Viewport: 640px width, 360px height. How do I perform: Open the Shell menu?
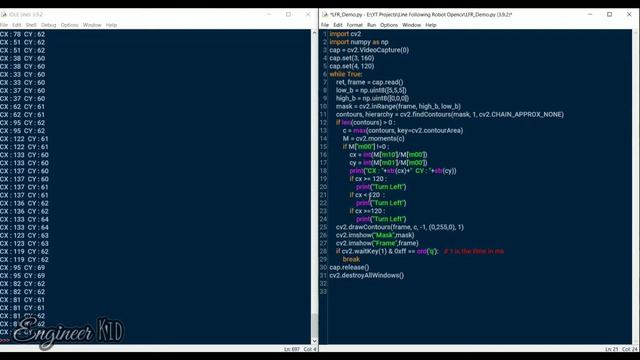click(x=31, y=25)
